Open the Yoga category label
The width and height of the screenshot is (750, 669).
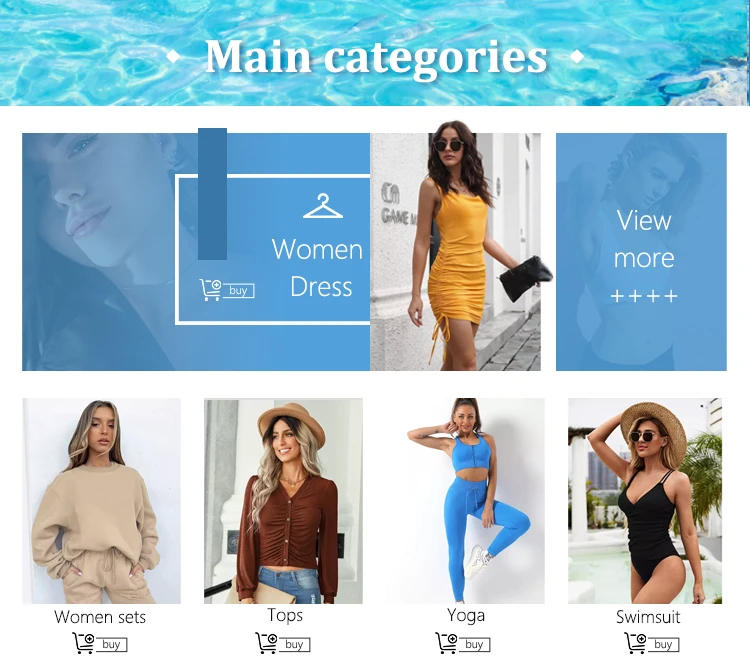[466, 615]
